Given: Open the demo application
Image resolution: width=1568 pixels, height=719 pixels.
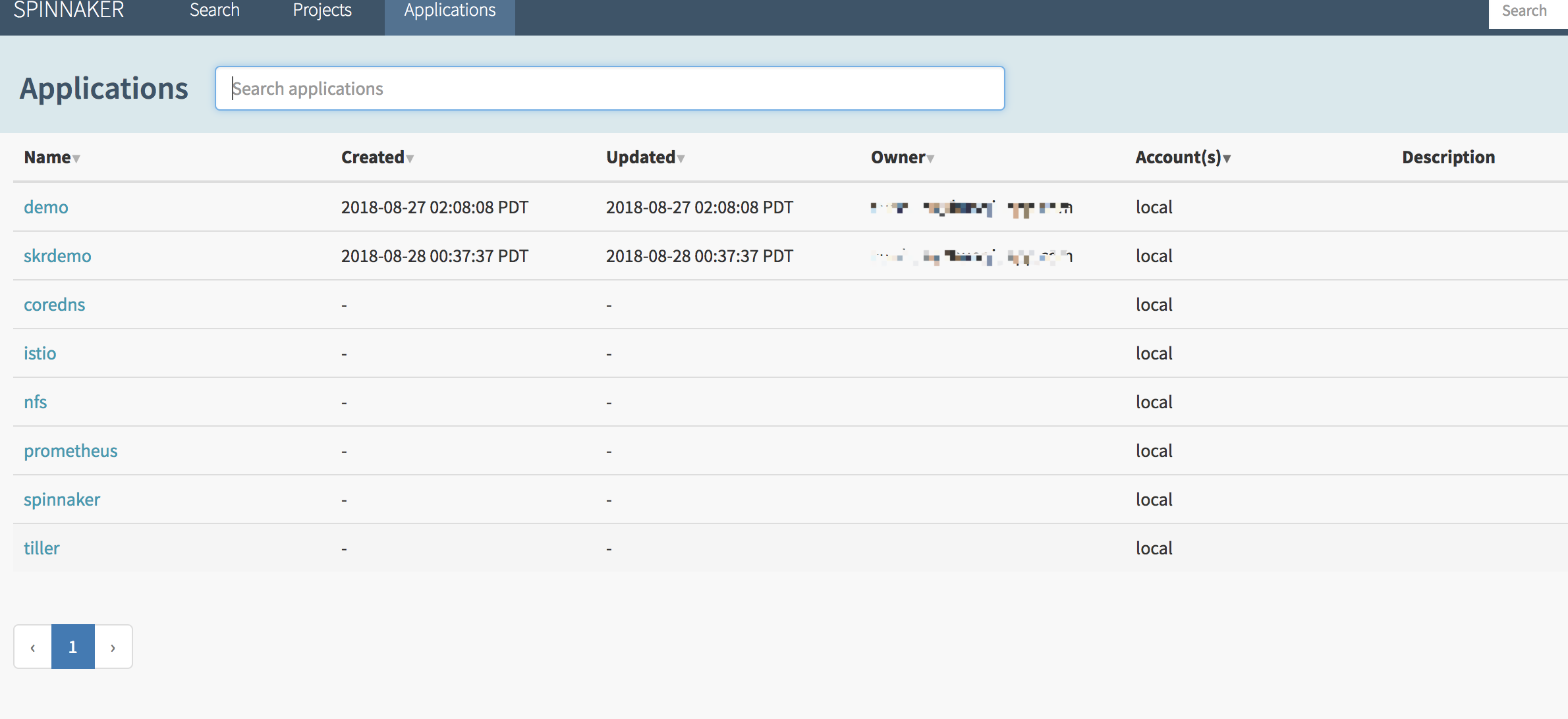Looking at the screenshot, I should tap(46, 207).
